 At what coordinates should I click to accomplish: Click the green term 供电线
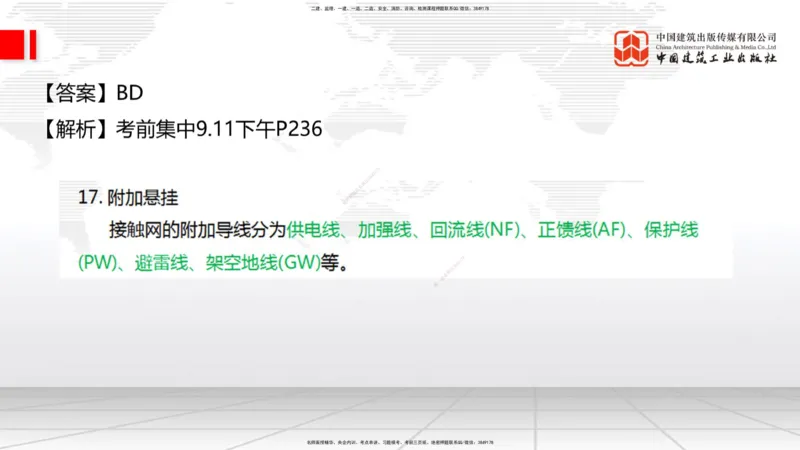tap(313, 230)
